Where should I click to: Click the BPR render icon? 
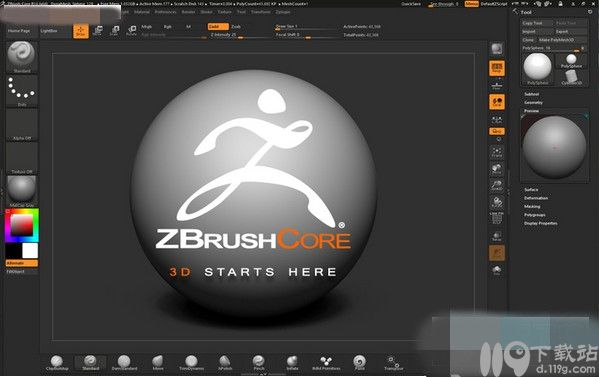tap(497, 49)
